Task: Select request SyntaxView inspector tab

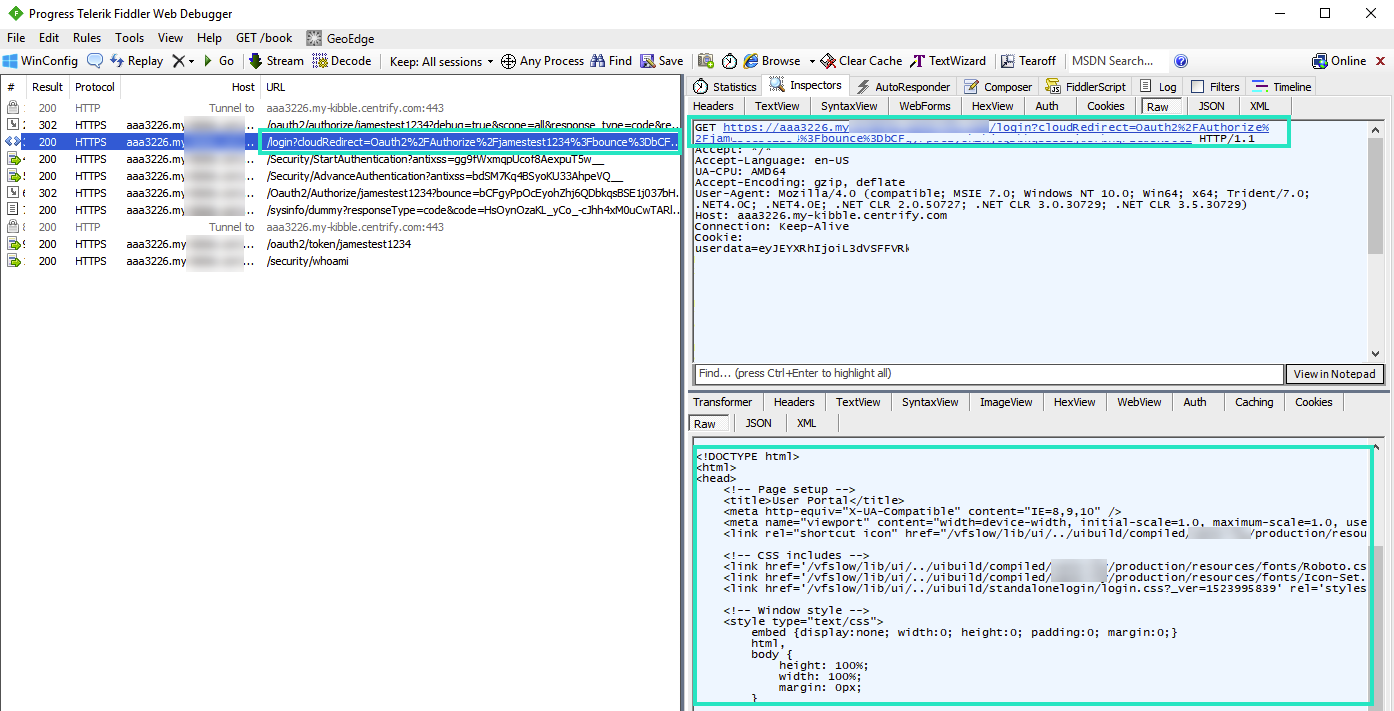Action: click(x=848, y=106)
